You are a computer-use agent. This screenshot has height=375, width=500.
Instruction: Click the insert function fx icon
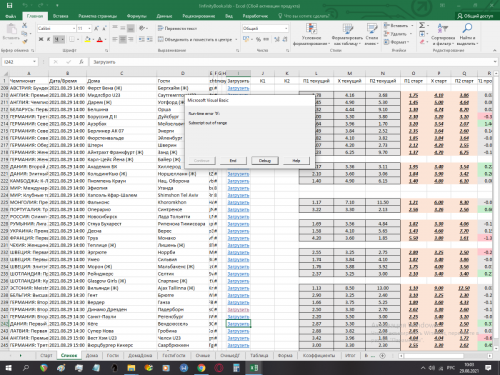point(81,62)
